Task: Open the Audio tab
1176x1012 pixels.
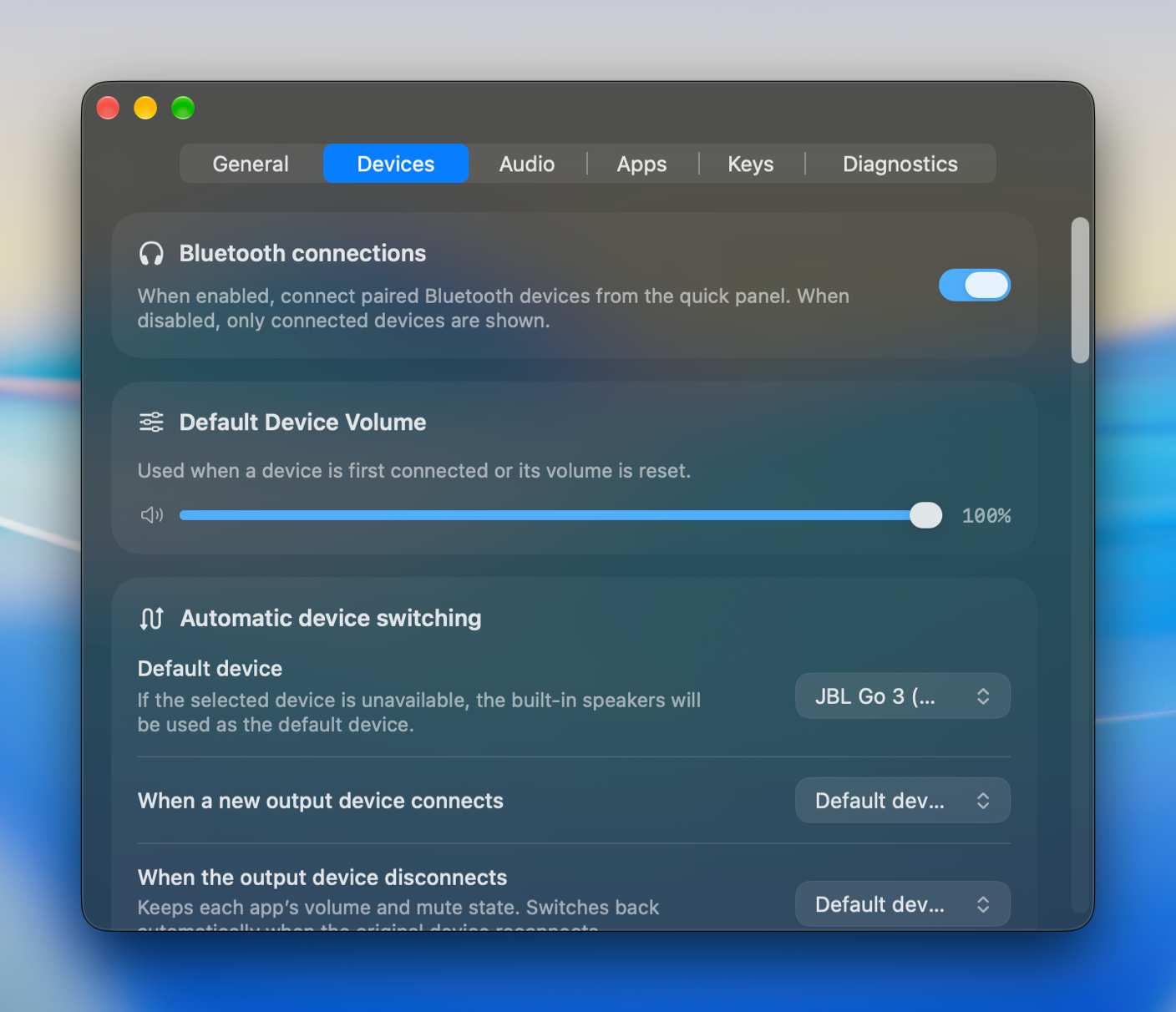Action: point(527,164)
